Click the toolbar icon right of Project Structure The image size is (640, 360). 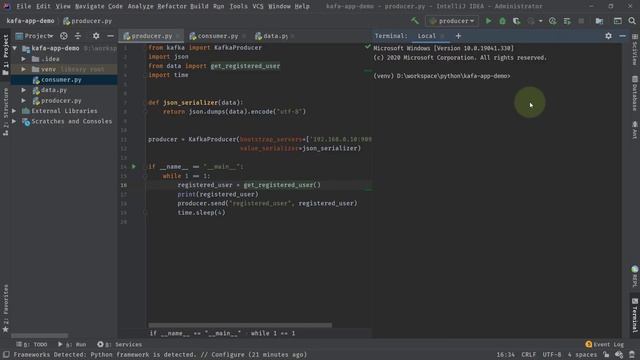618,21
